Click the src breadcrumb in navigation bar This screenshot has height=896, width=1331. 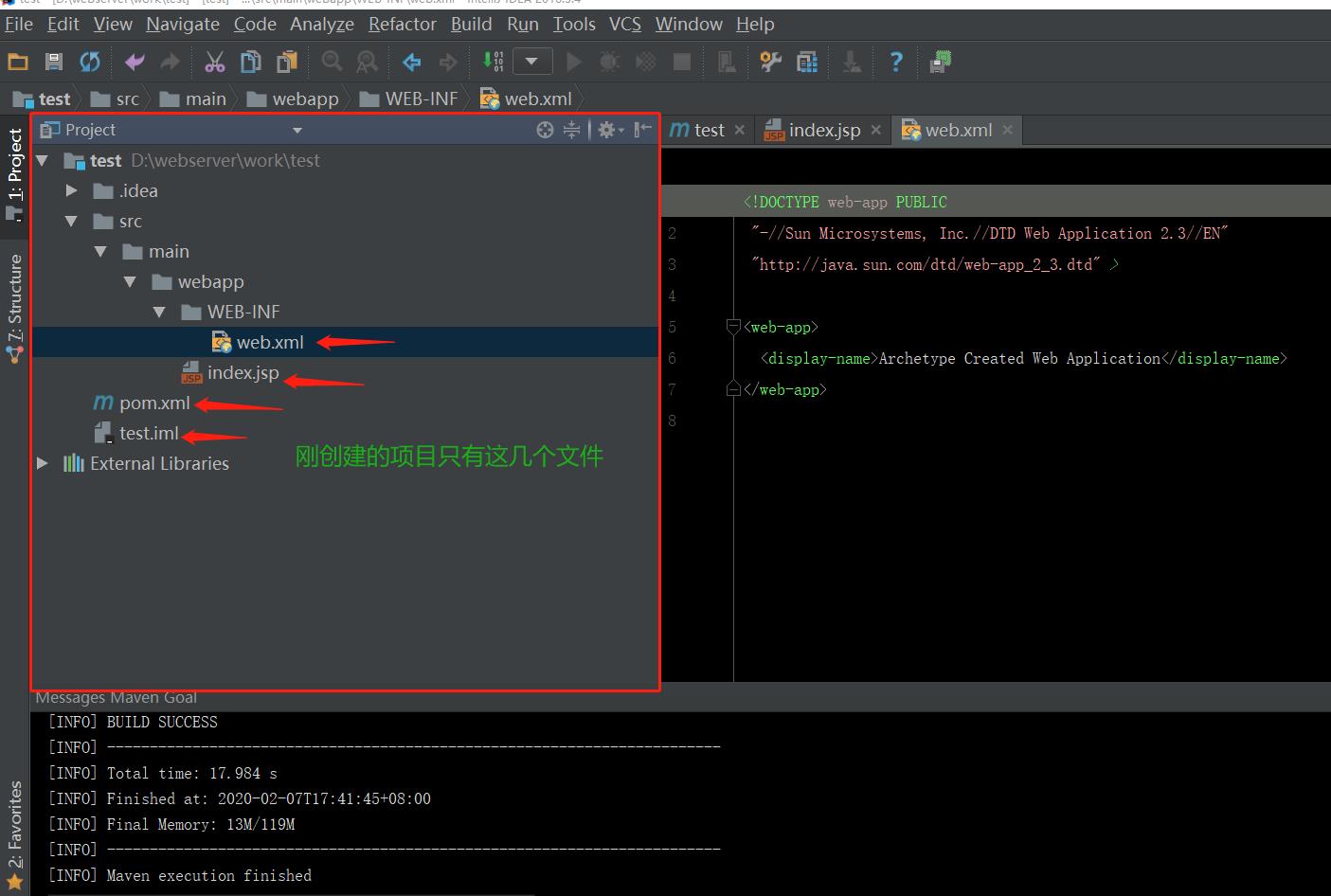(x=116, y=99)
